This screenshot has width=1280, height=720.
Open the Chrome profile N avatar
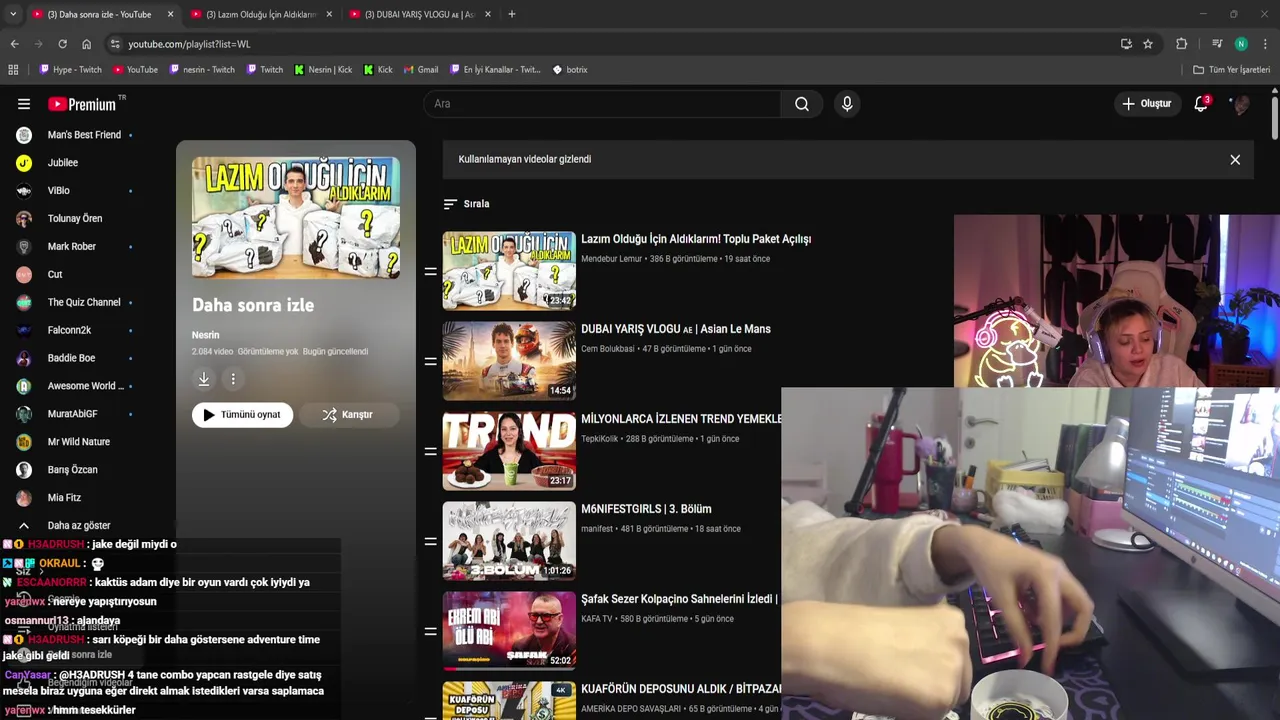[1241, 44]
